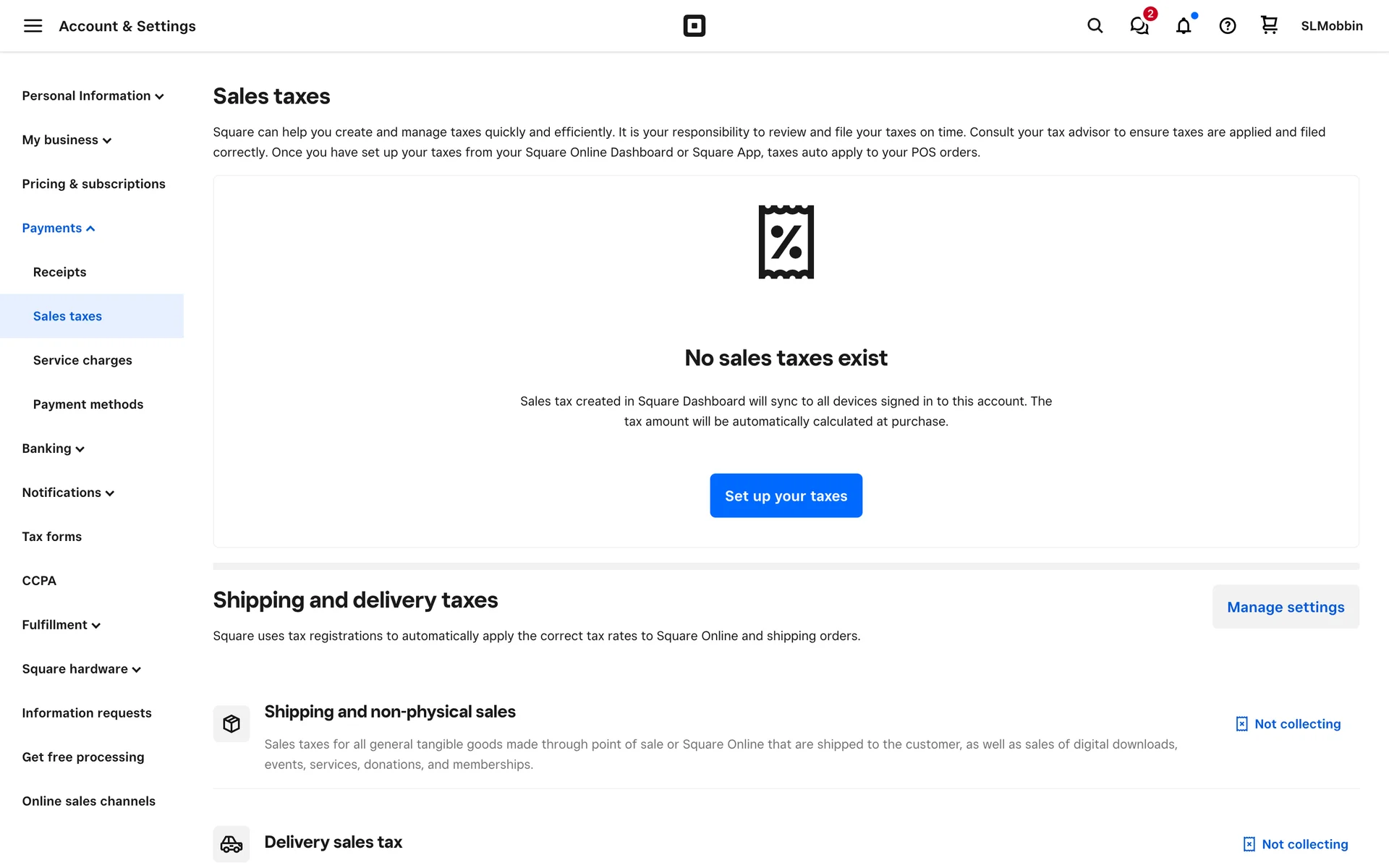Open messages chat icon with badge
The image size is (1389, 868).
1139,26
